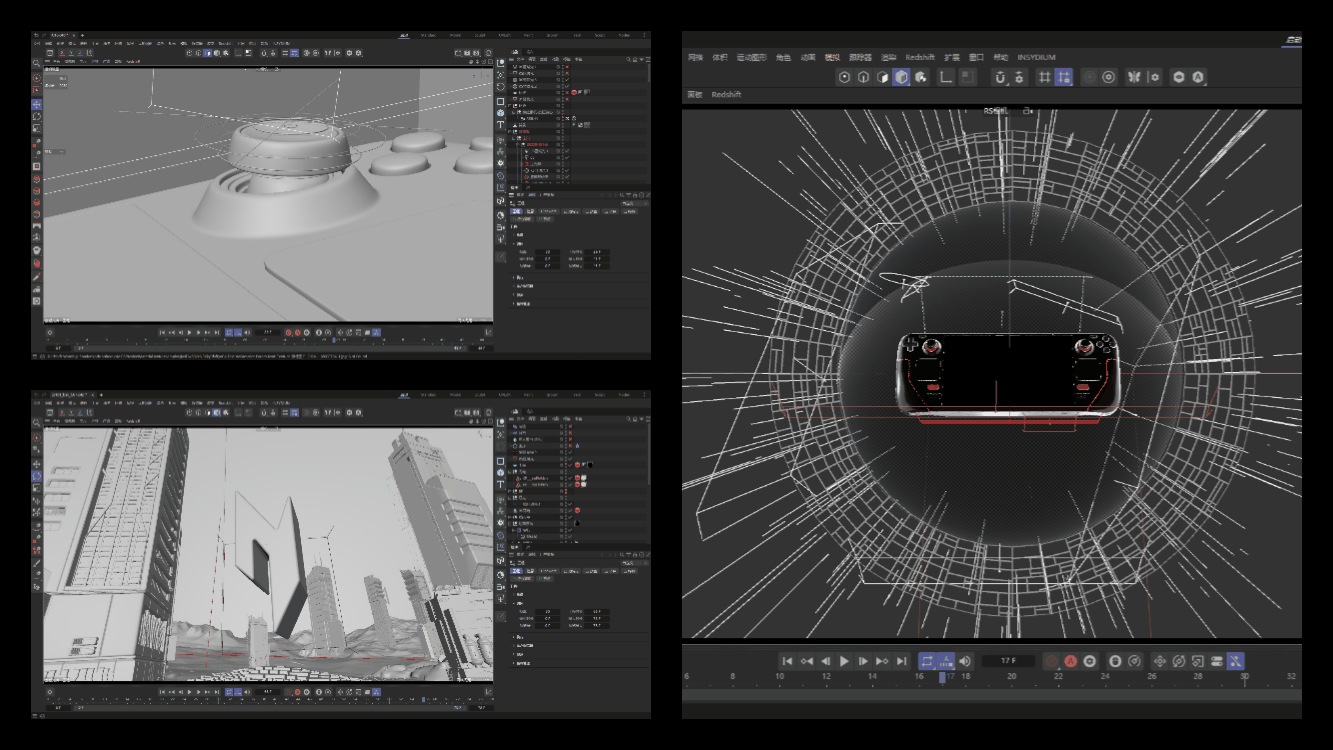1333x750 pixels.
Task: Toggle loop playback in the right window
Action: click(927, 661)
